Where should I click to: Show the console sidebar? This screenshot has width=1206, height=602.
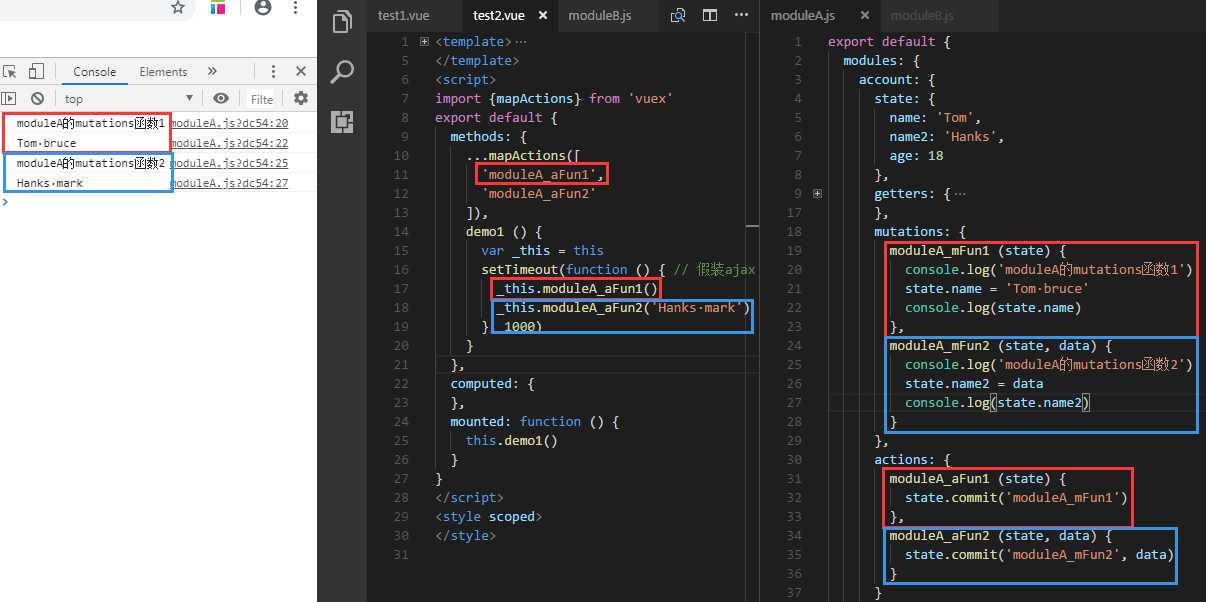coord(9,99)
